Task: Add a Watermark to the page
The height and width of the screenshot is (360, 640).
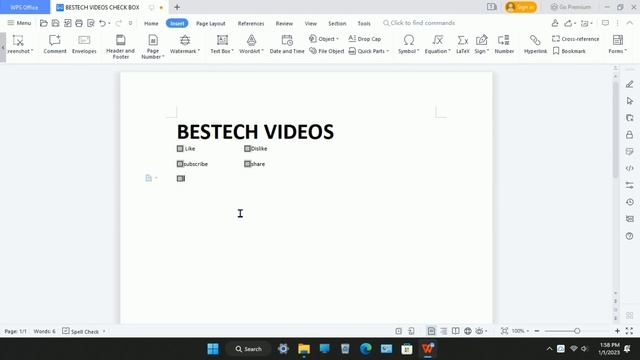Action: (x=185, y=44)
